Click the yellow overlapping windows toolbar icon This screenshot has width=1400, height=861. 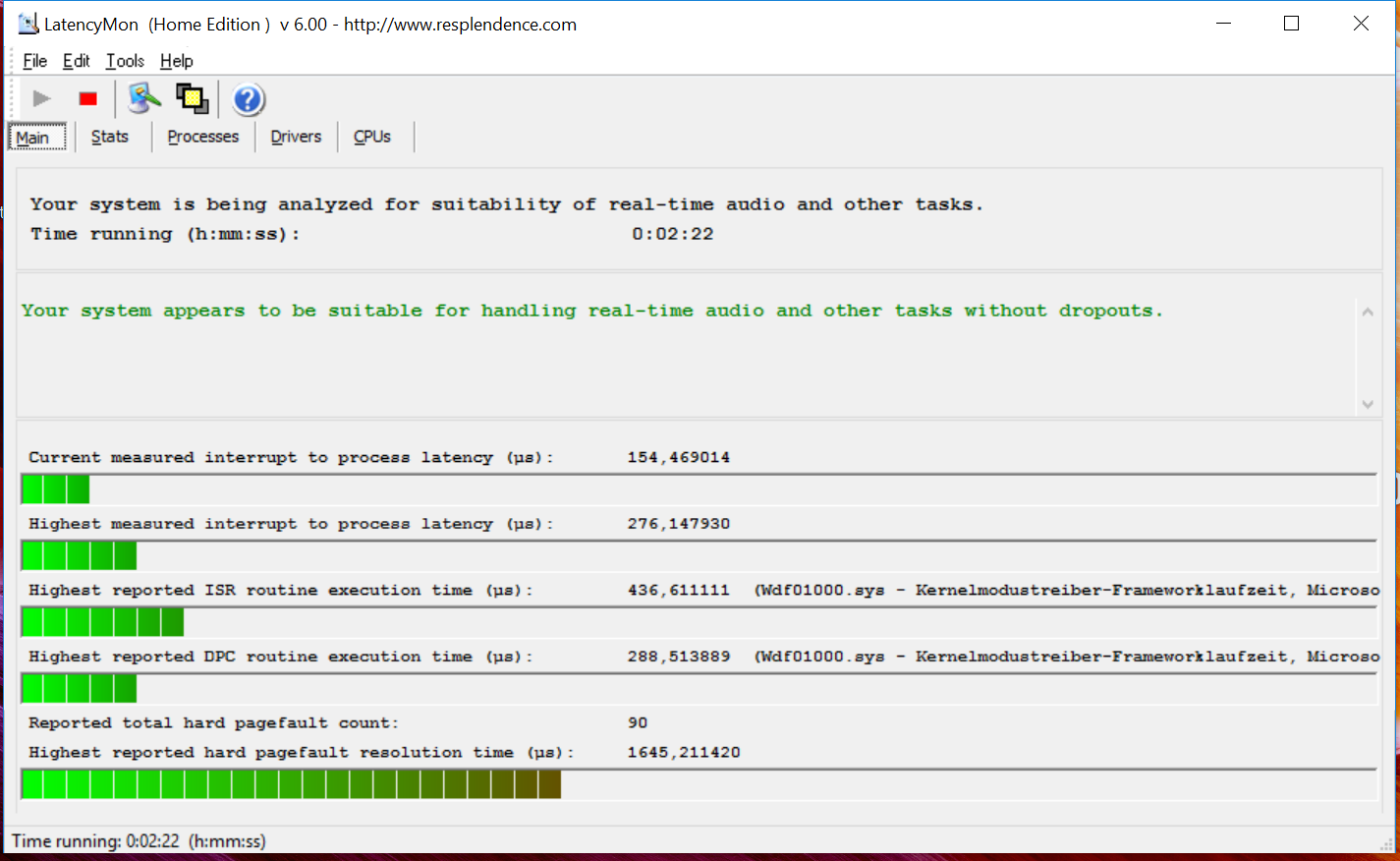[192, 98]
